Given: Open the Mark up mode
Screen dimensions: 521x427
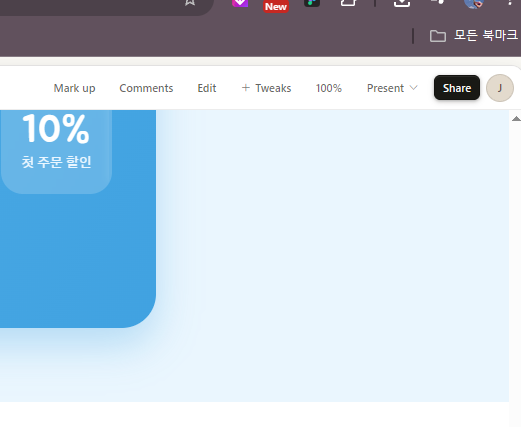Looking at the screenshot, I should pos(74,88).
